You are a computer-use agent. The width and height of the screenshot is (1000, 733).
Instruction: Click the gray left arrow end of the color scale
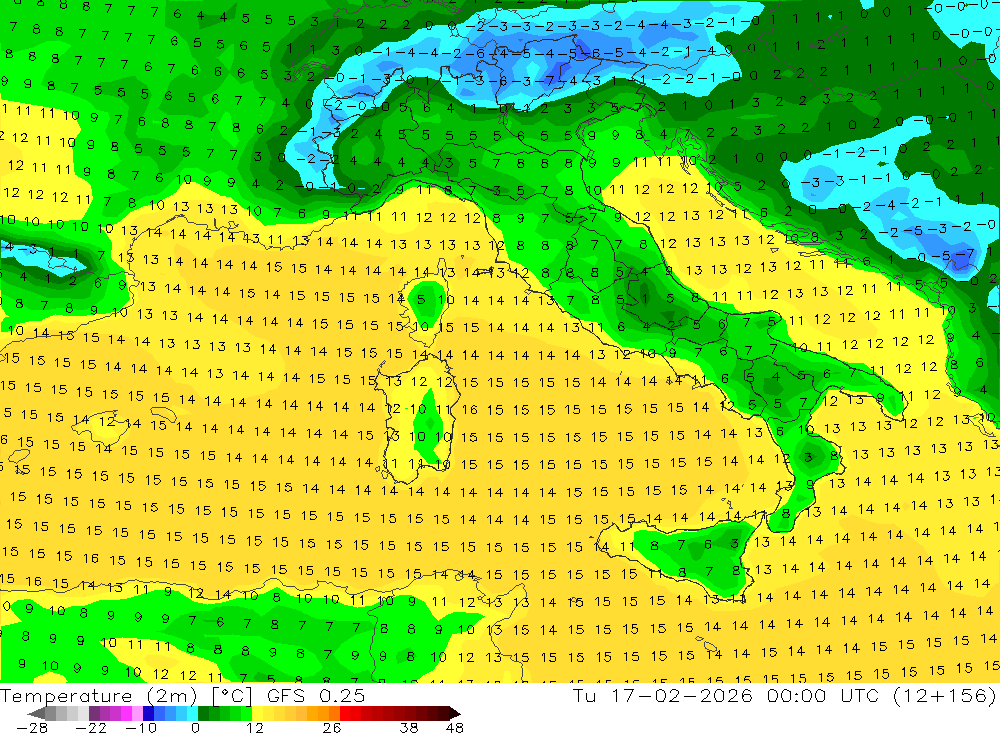pos(36,713)
